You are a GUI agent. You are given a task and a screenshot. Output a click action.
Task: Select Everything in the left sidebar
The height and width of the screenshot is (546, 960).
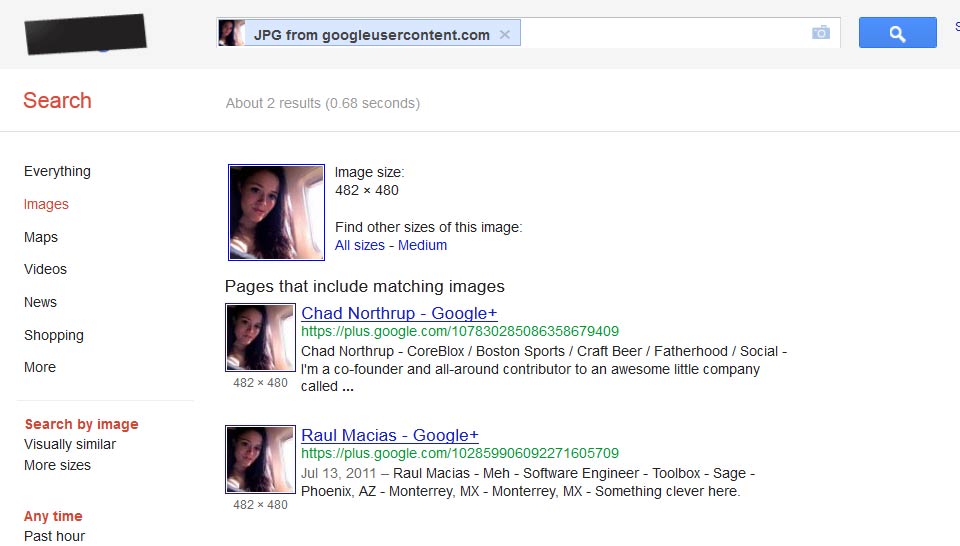pos(57,171)
